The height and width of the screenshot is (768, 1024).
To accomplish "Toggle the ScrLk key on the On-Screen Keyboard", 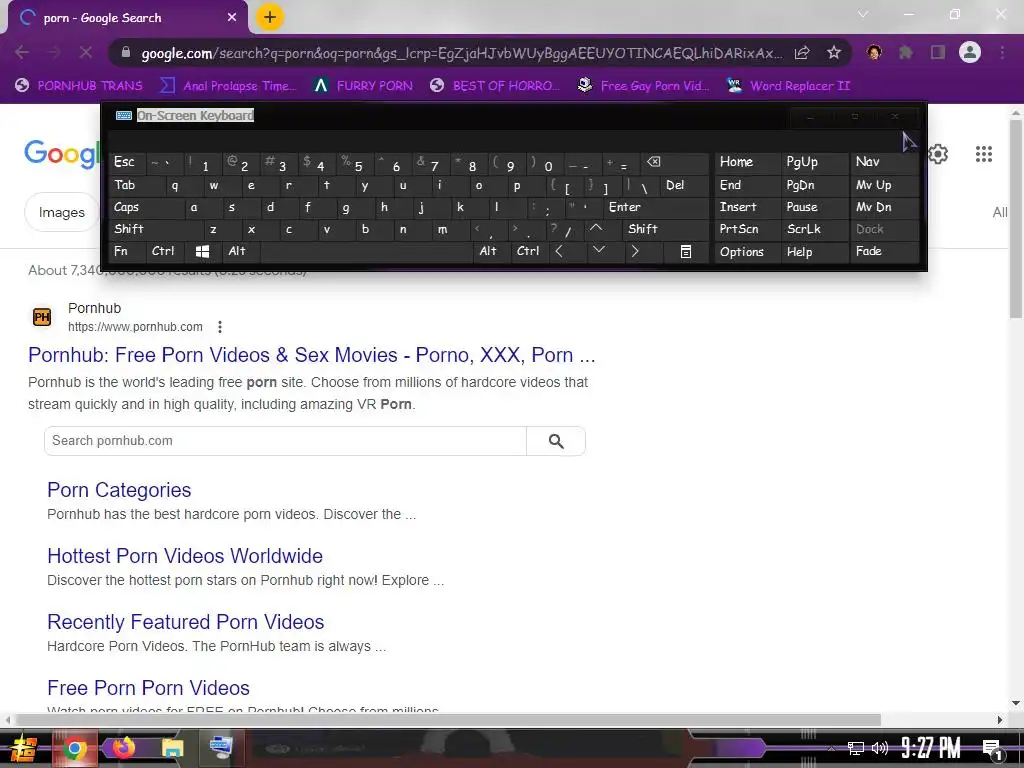I will 814,229.
